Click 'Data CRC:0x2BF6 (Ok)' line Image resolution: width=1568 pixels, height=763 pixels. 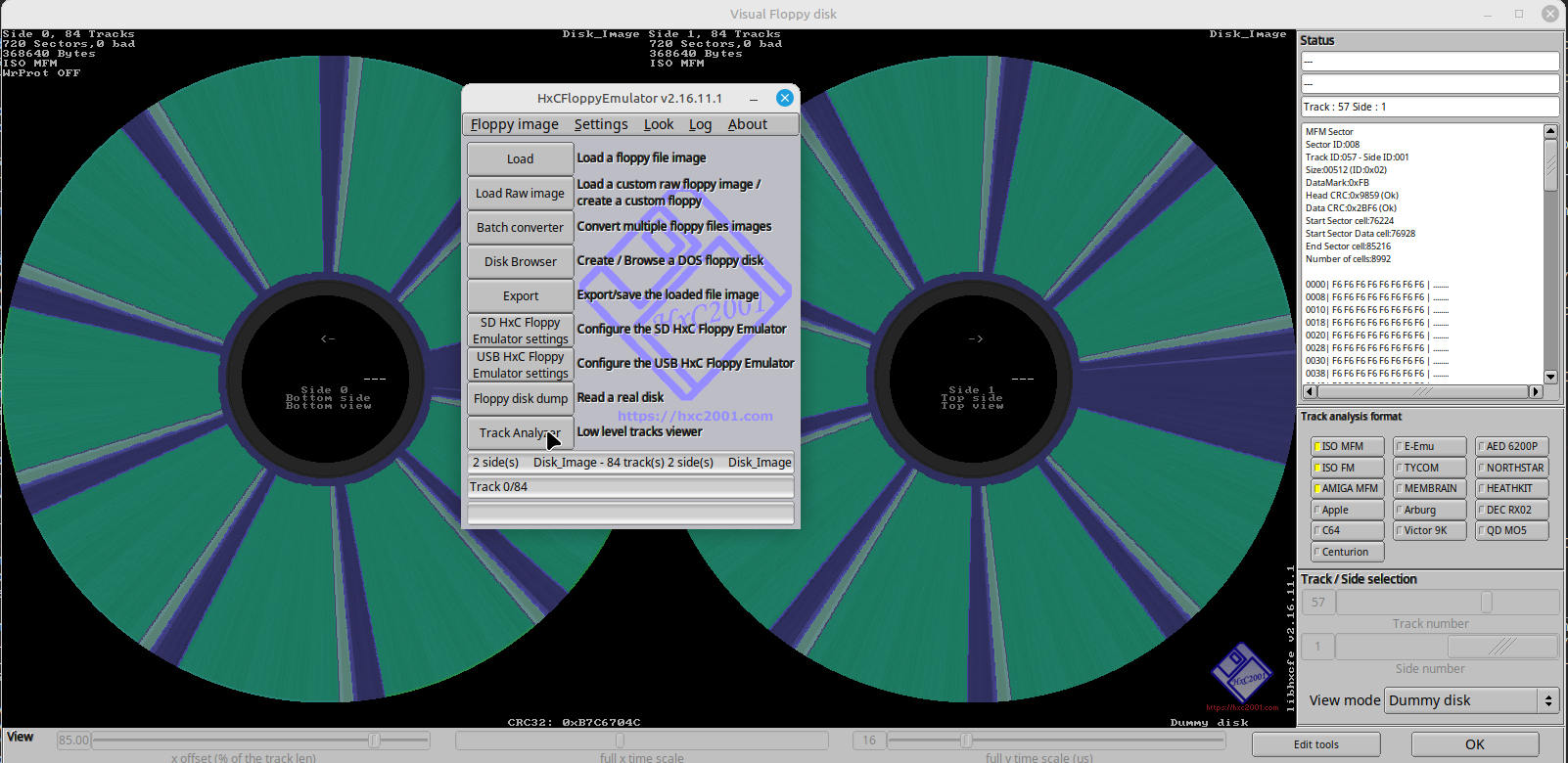click(1351, 207)
